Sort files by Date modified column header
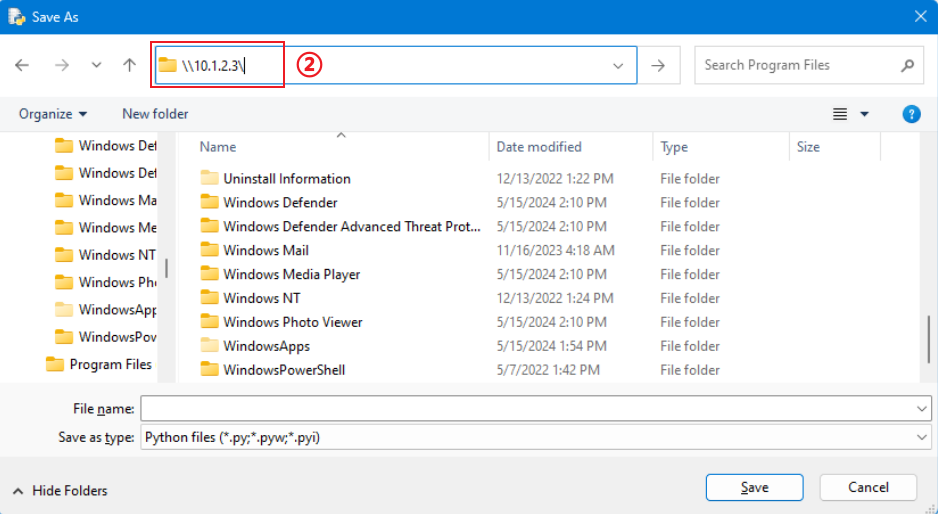Screen dimensions: 938x514 [539, 147]
